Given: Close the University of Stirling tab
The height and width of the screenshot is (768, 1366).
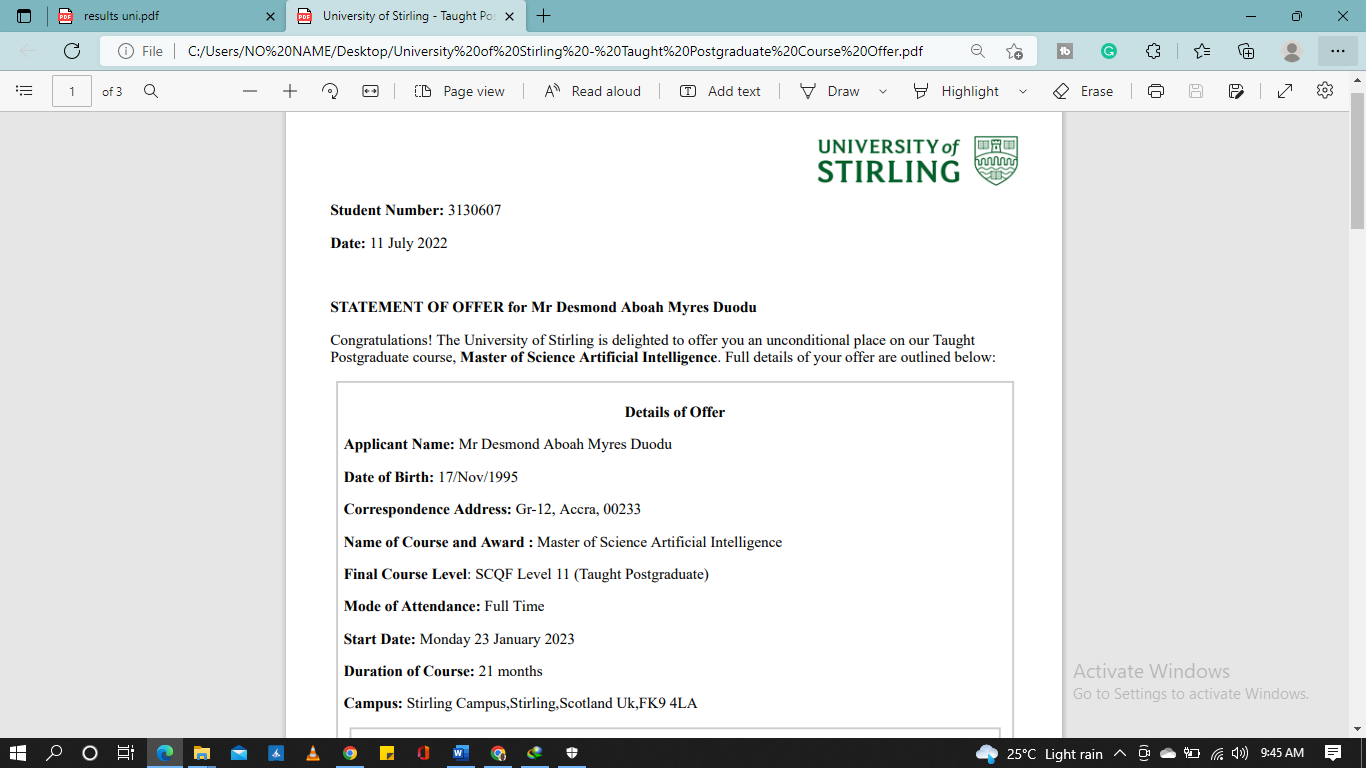Looking at the screenshot, I should click(510, 16).
